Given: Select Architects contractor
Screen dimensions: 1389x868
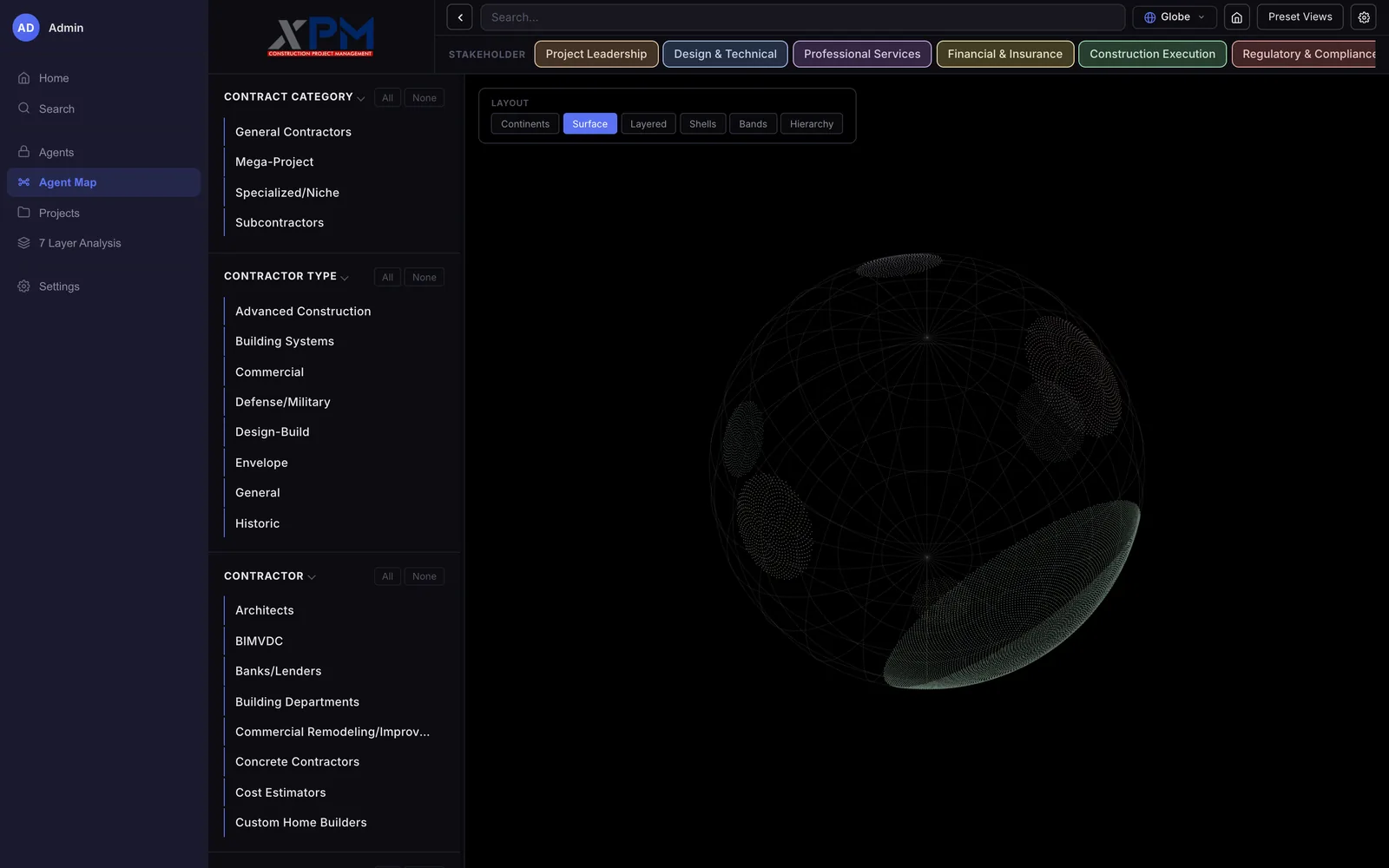Looking at the screenshot, I should (x=333, y=611).
